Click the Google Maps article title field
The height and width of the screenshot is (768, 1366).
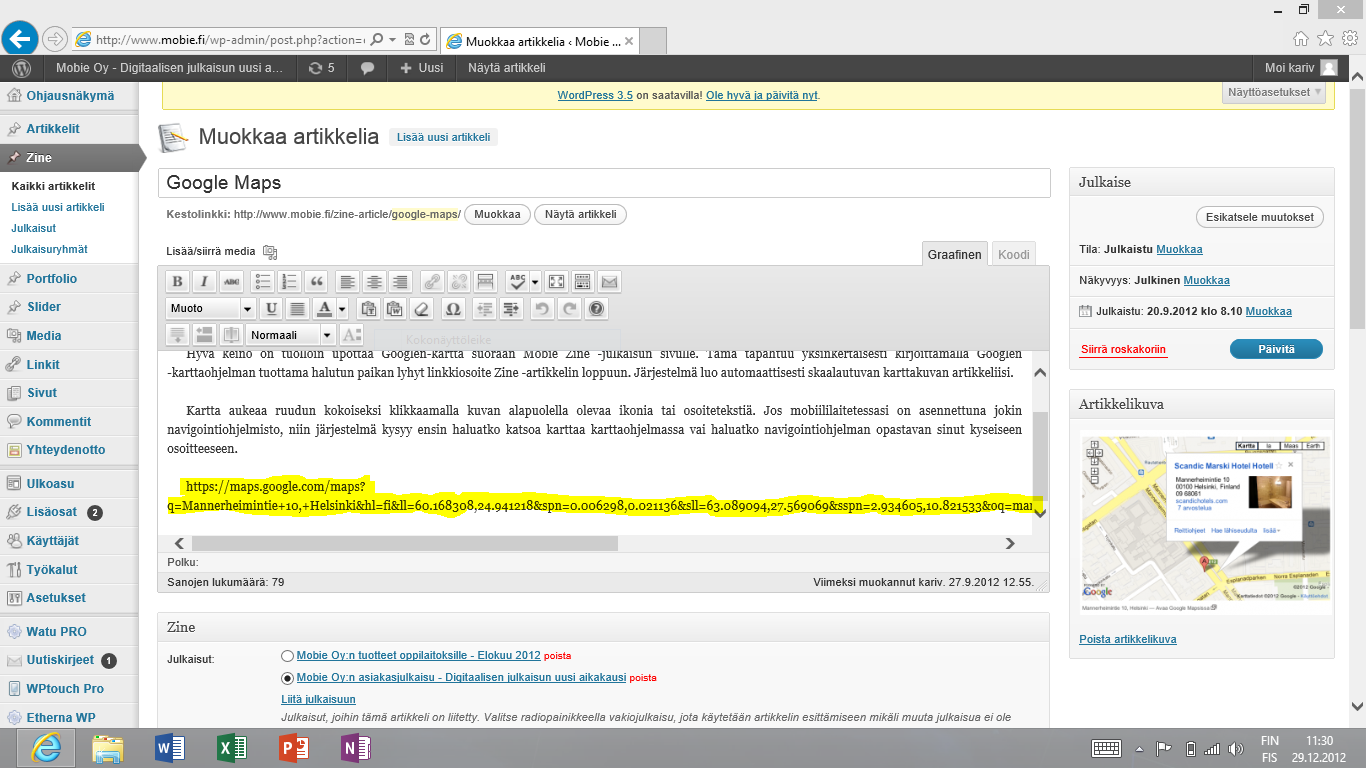tap(603, 183)
